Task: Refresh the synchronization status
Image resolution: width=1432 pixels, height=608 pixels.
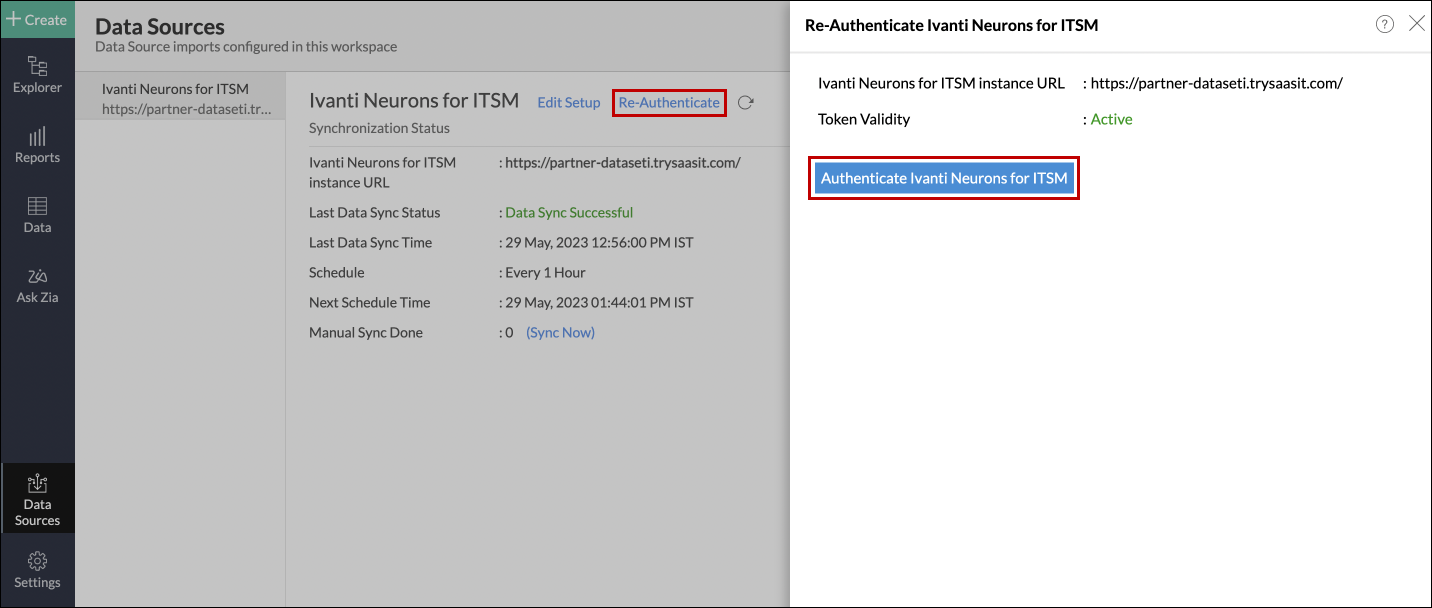Action: click(745, 101)
